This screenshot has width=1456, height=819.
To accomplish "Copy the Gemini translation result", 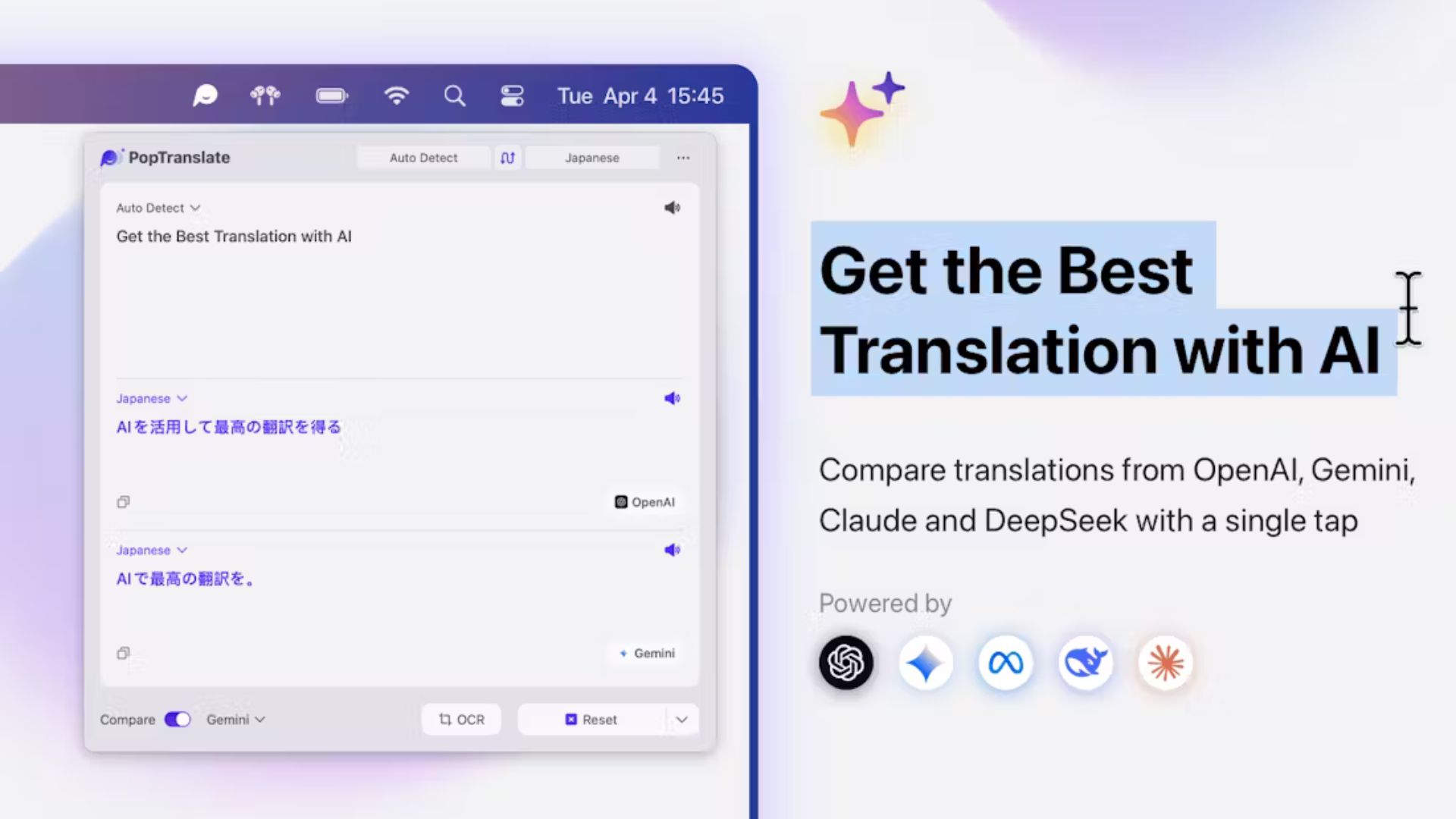I will point(123,653).
